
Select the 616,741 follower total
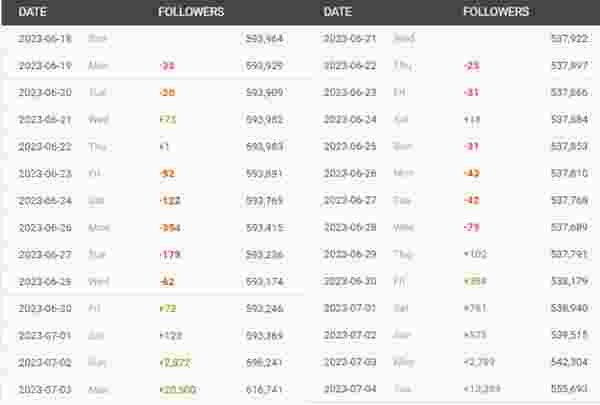pyautogui.click(x=264, y=390)
